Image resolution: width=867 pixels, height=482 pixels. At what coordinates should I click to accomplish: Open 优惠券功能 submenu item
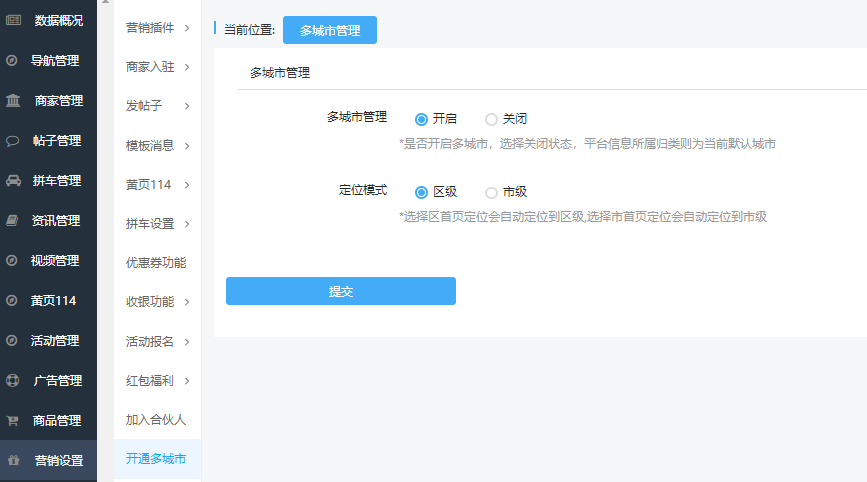tap(156, 263)
